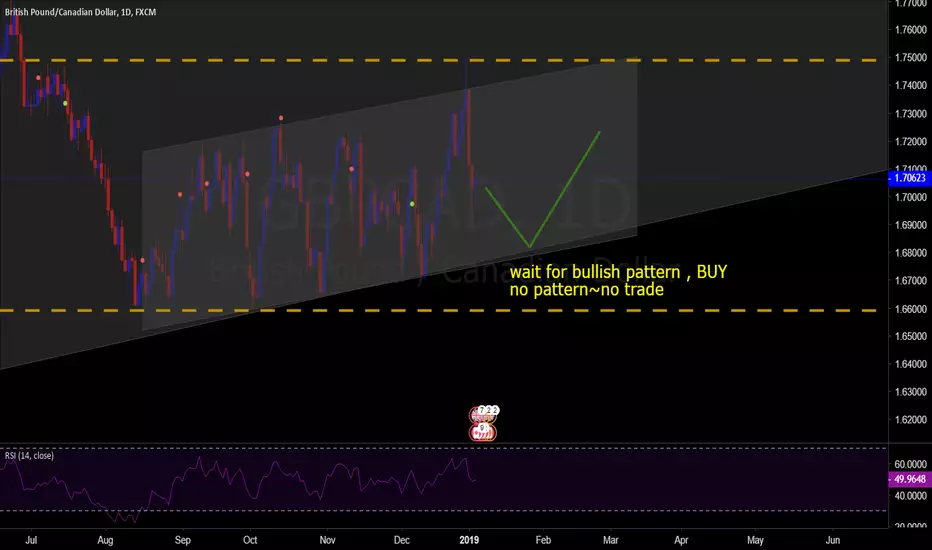
Task: Open the RSI (14, close) indicator legend
Action: [29, 455]
